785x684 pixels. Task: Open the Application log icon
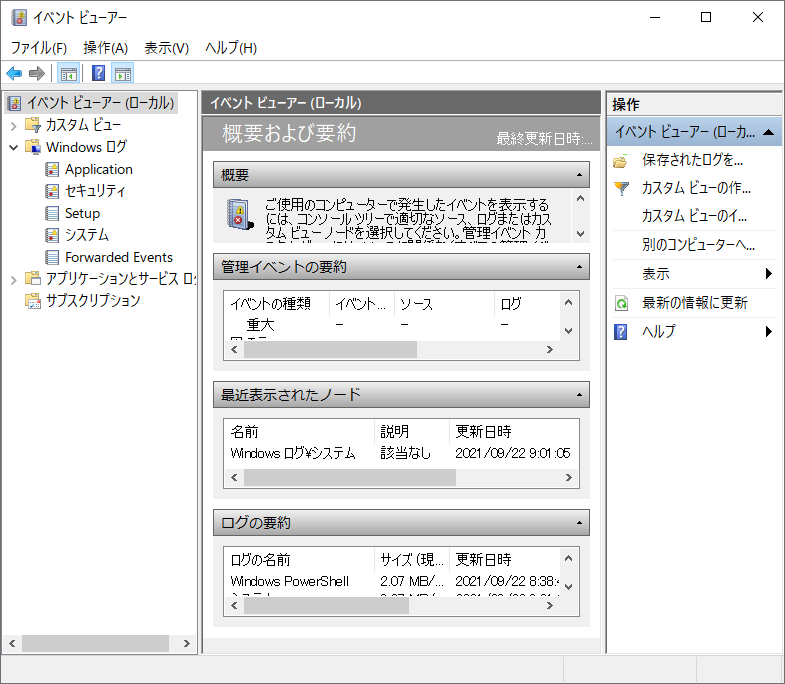coord(52,169)
